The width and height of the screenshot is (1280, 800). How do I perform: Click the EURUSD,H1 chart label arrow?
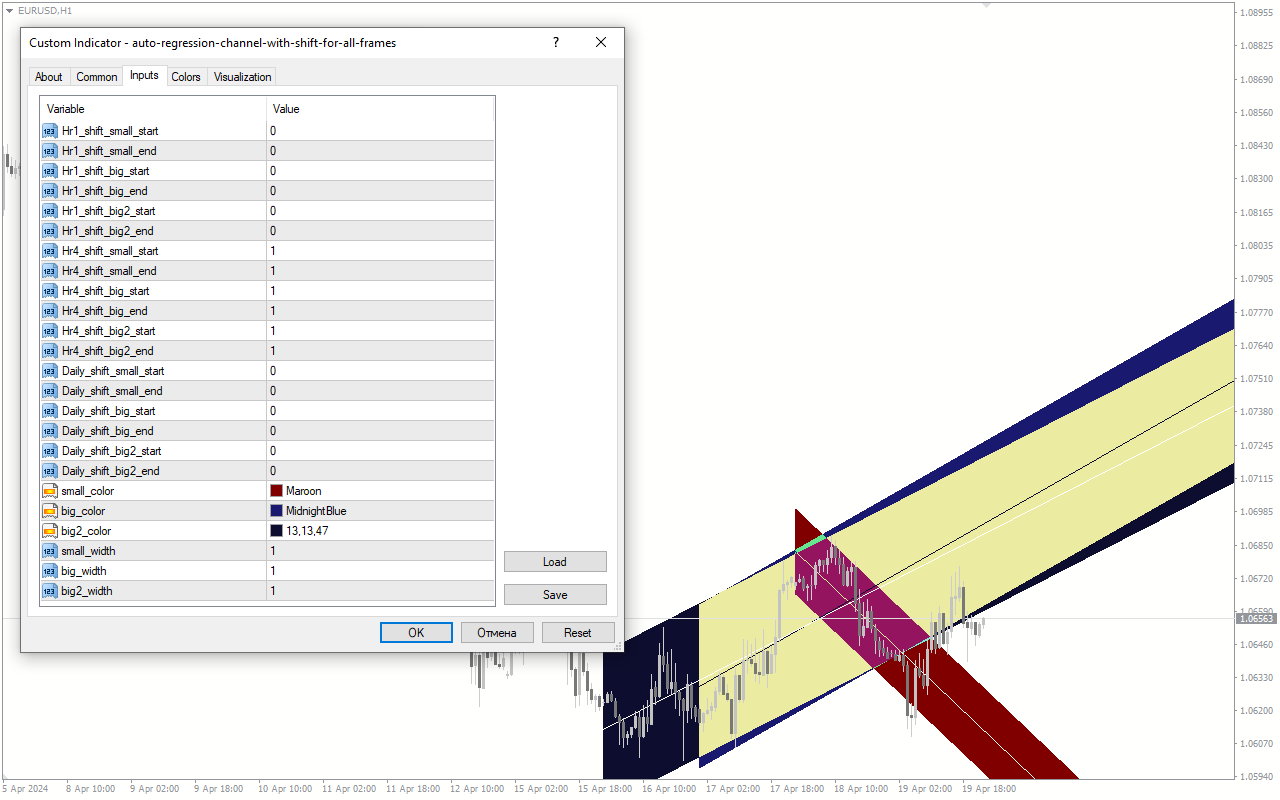pyautogui.click(x=9, y=10)
